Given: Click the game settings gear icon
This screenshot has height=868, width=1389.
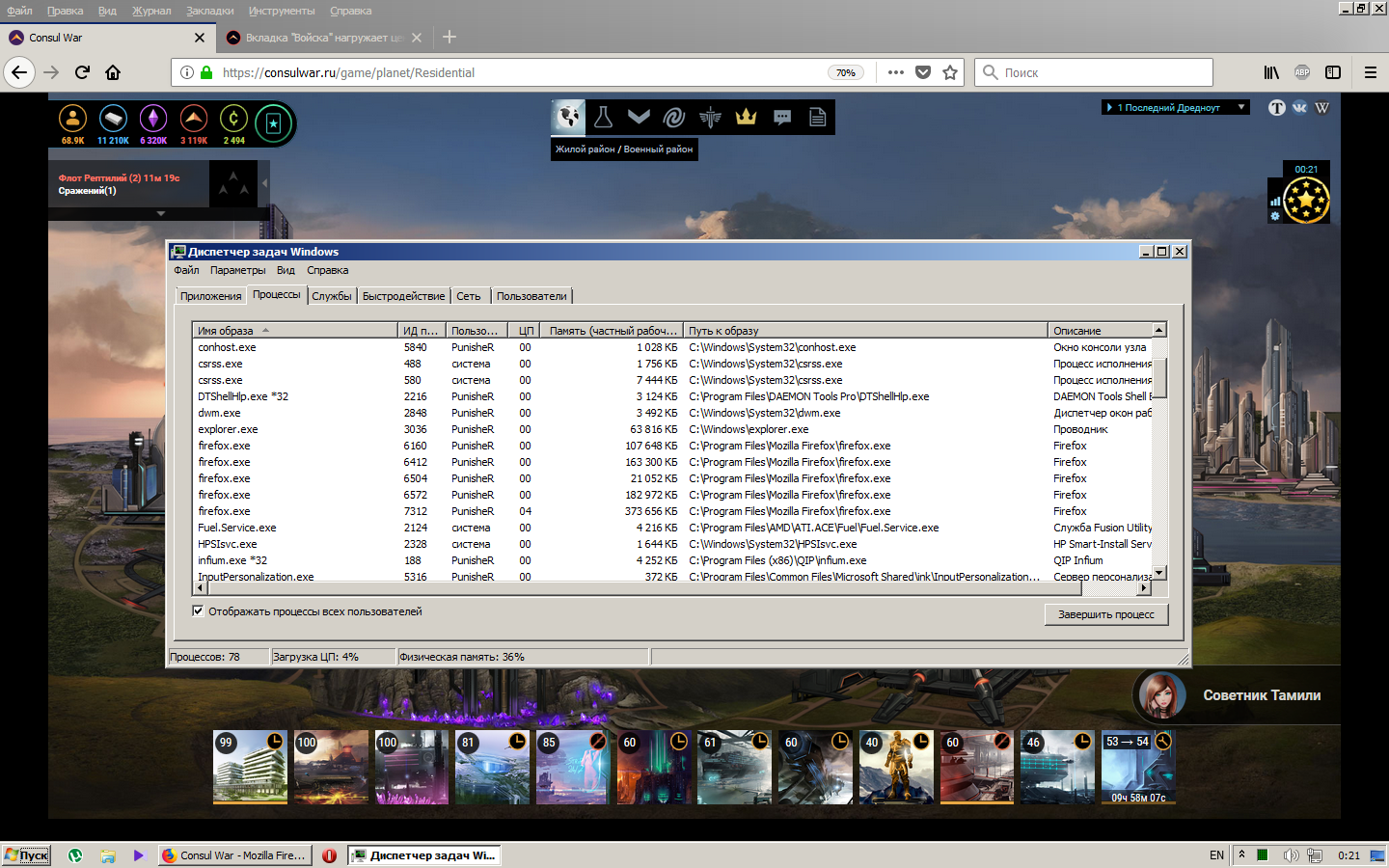Looking at the screenshot, I should [1275, 216].
